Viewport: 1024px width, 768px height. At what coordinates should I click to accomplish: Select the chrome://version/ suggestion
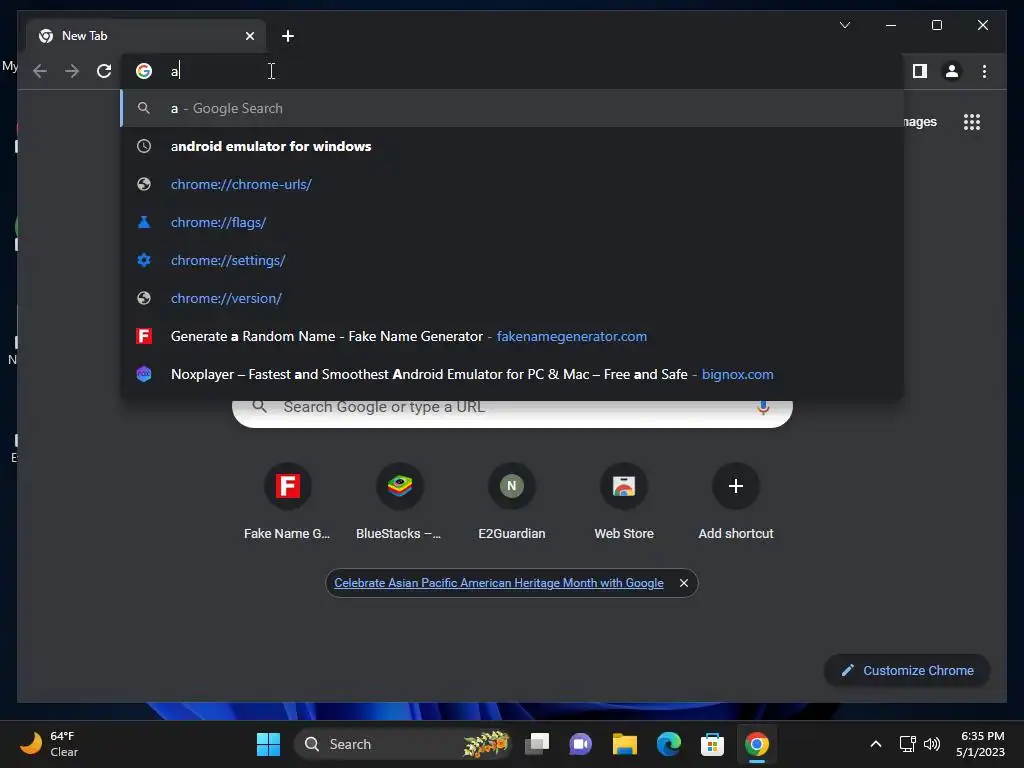512,298
